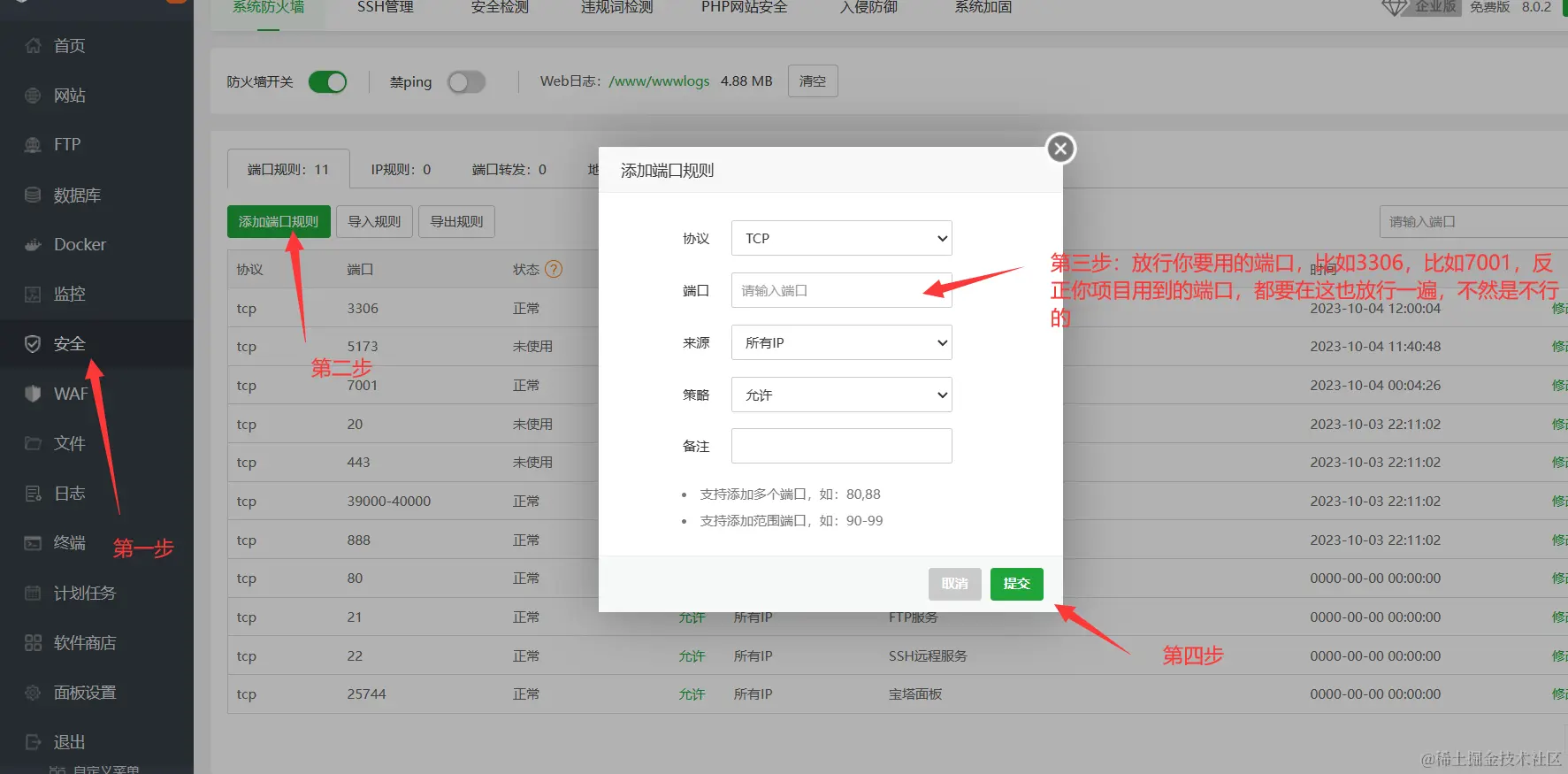The height and width of the screenshot is (774, 1568).
Task: Open the 协议 TCP dropdown
Action: [841, 238]
